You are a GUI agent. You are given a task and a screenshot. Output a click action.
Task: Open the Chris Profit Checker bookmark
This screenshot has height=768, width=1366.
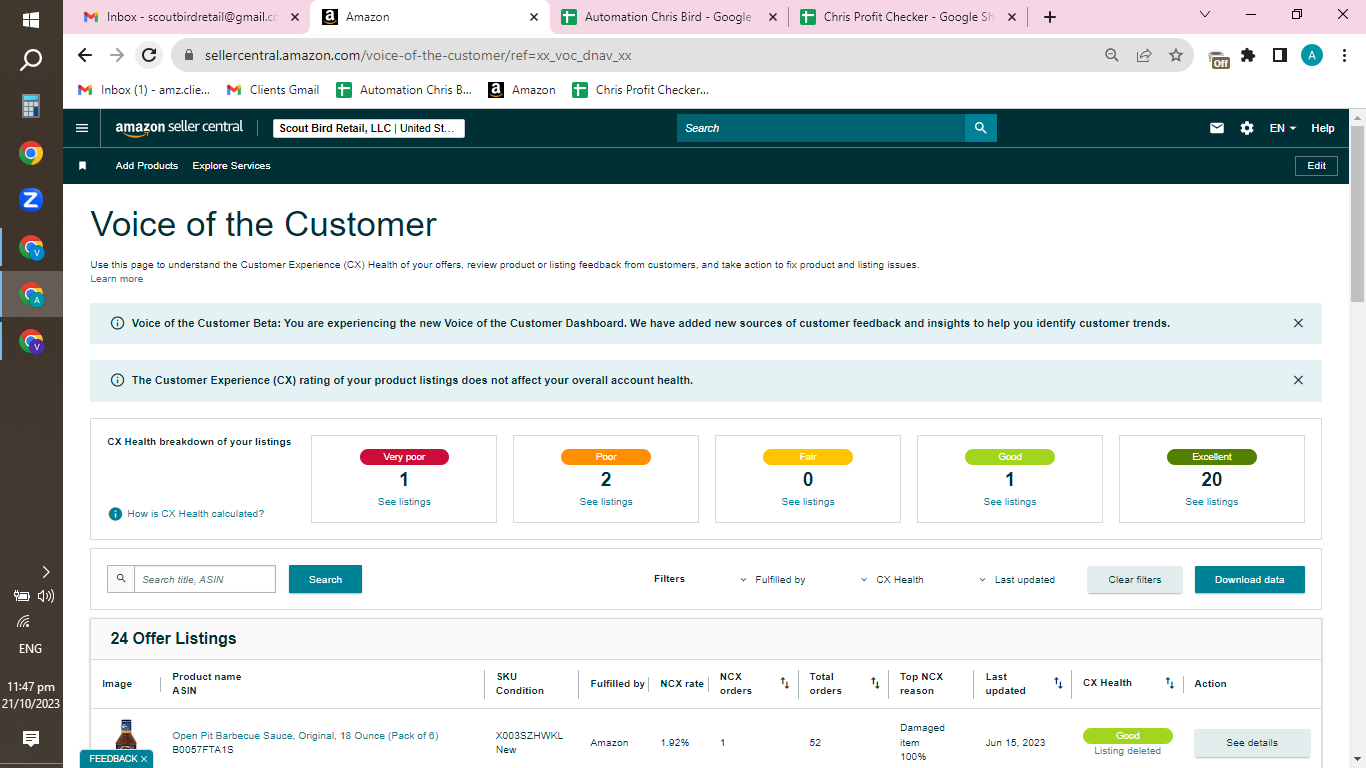coord(641,90)
